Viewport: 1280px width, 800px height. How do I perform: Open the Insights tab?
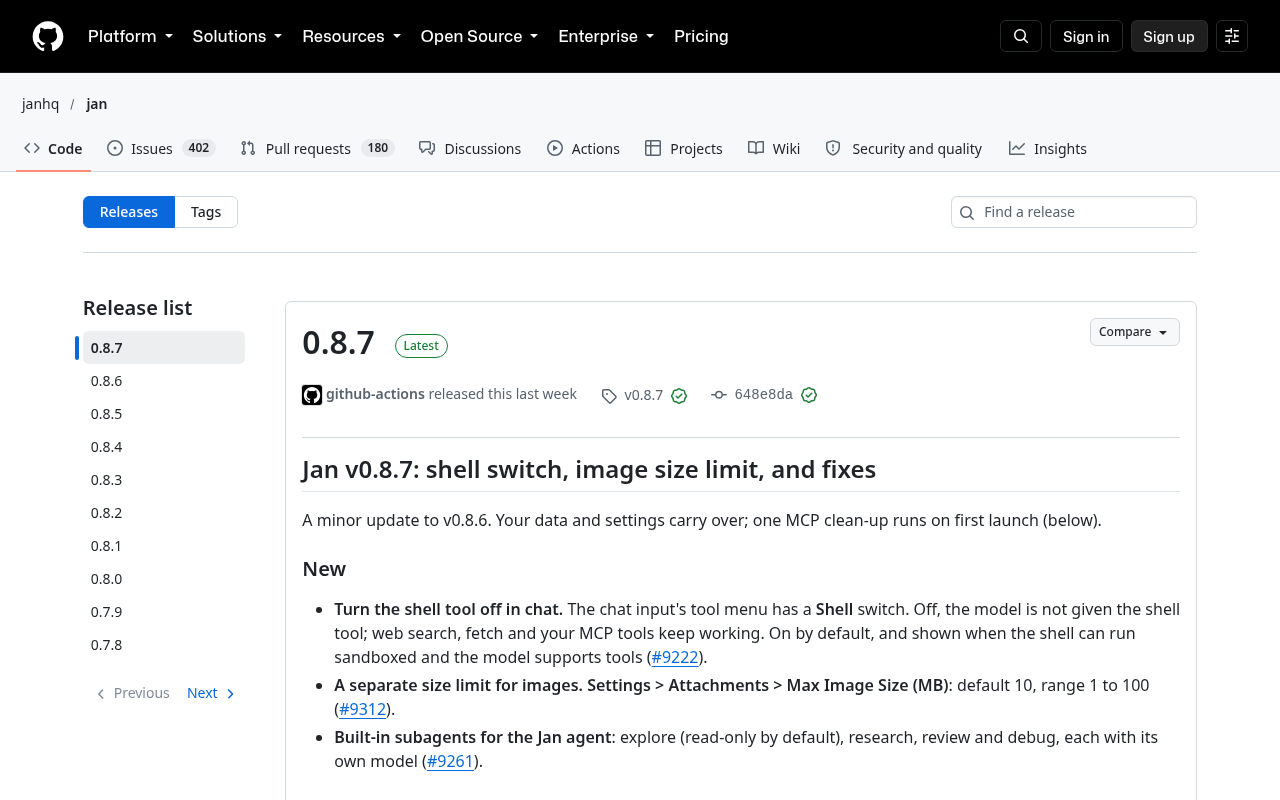coord(1047,148)
